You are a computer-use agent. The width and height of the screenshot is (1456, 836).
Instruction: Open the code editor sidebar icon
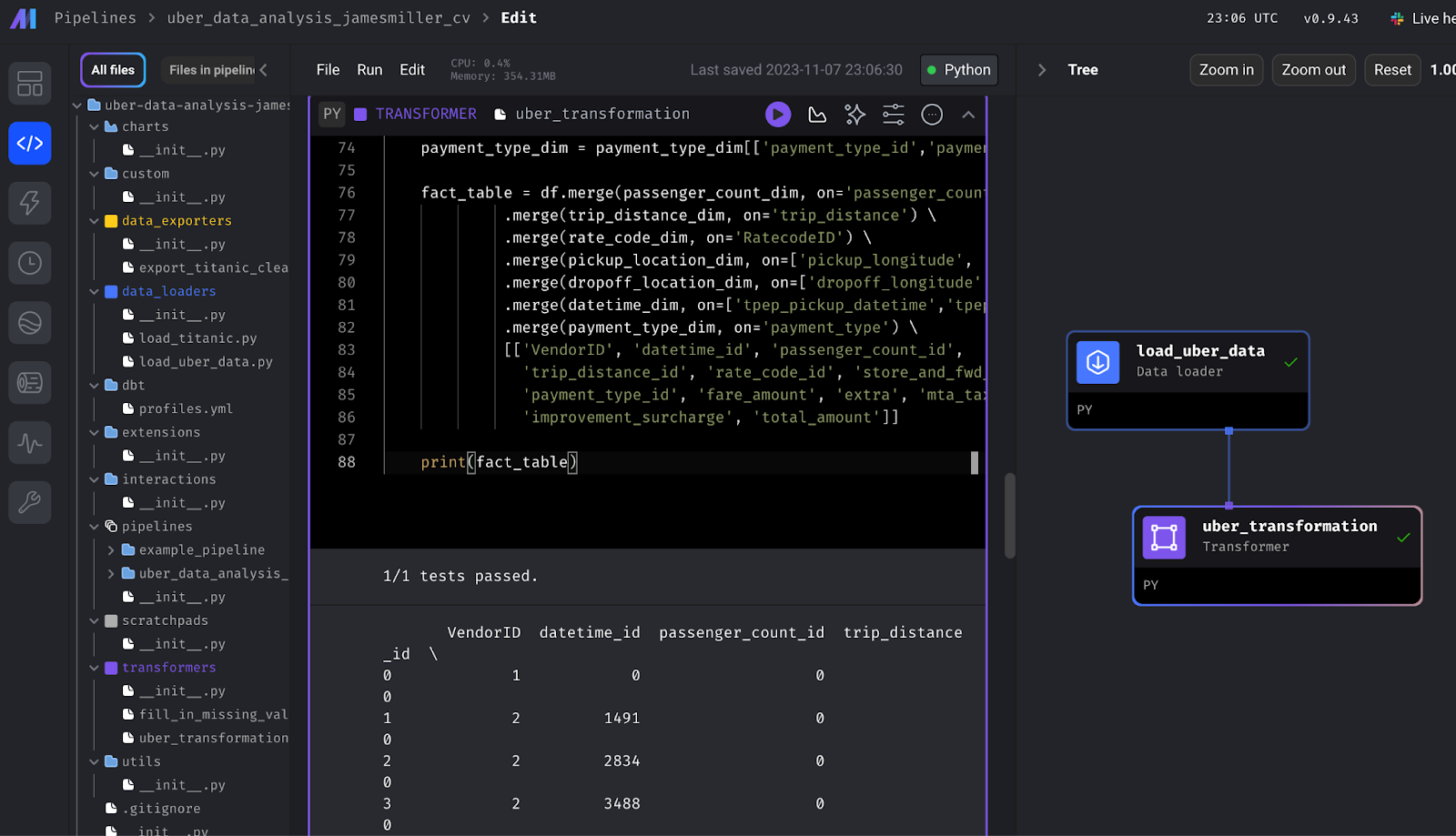coord(30,144)
